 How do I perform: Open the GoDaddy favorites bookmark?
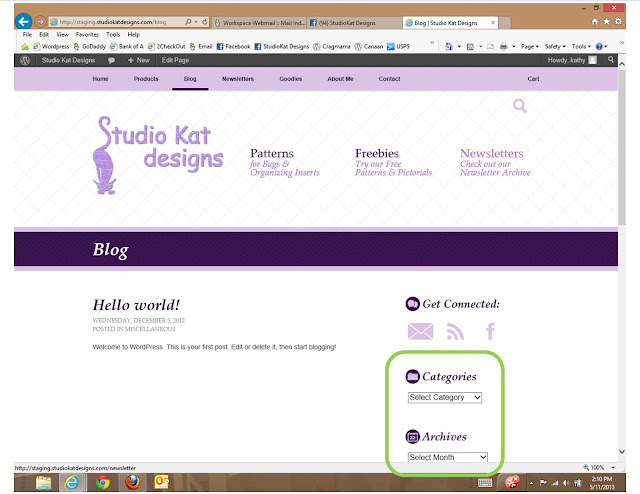coord(89,47)
